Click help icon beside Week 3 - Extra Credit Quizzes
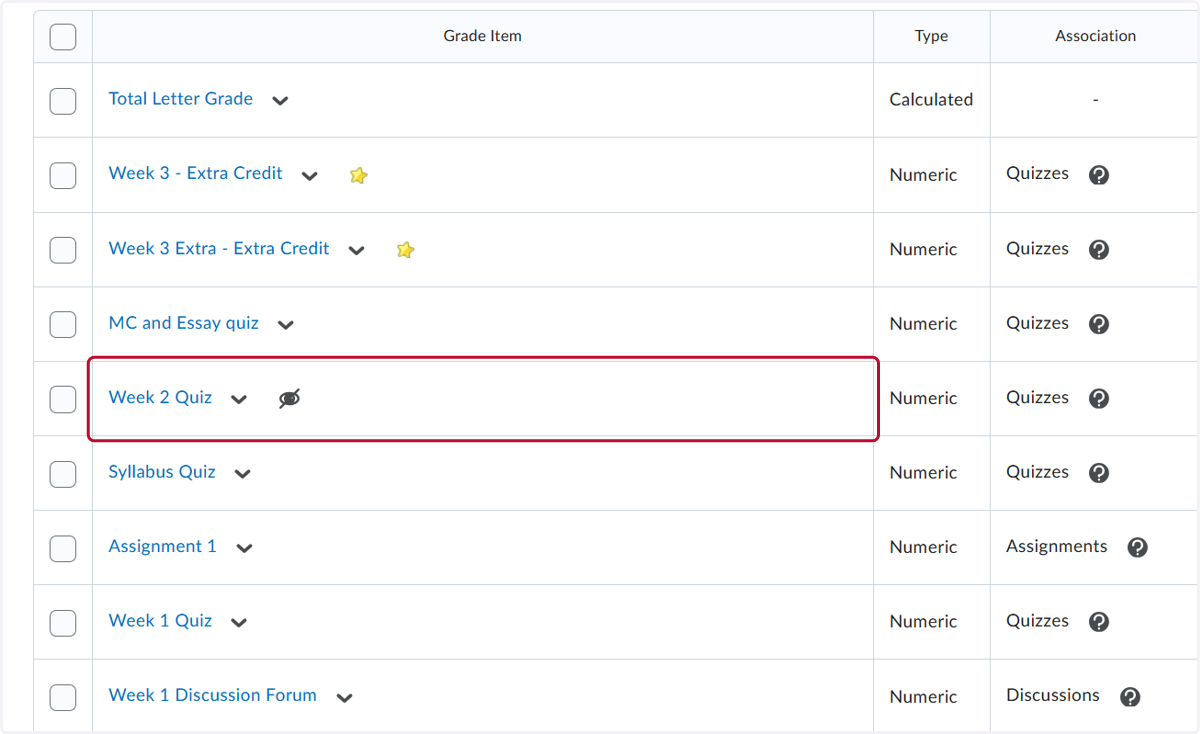1200x734 pixels. coord(1099,175)
